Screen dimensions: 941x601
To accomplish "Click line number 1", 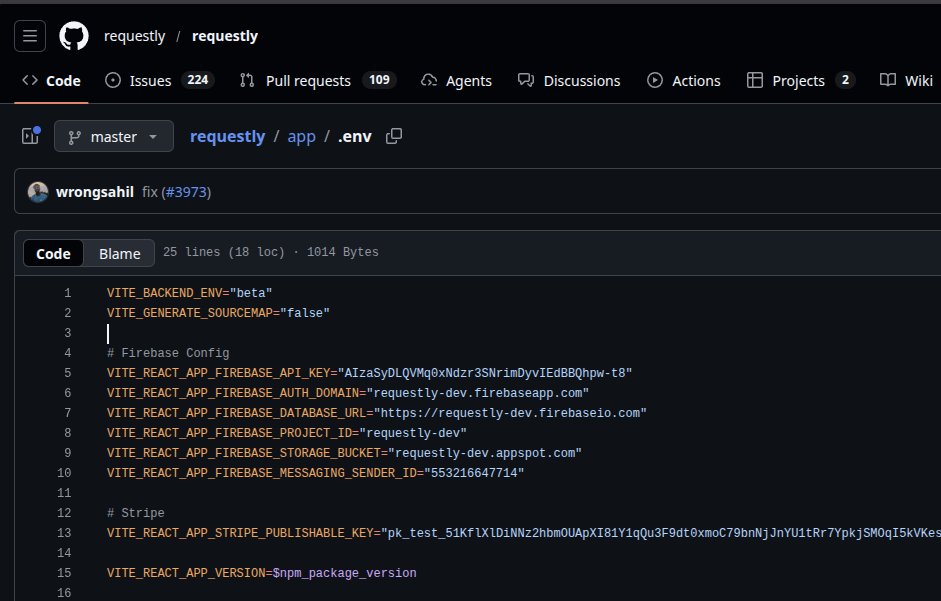I will tap(67, 293).
